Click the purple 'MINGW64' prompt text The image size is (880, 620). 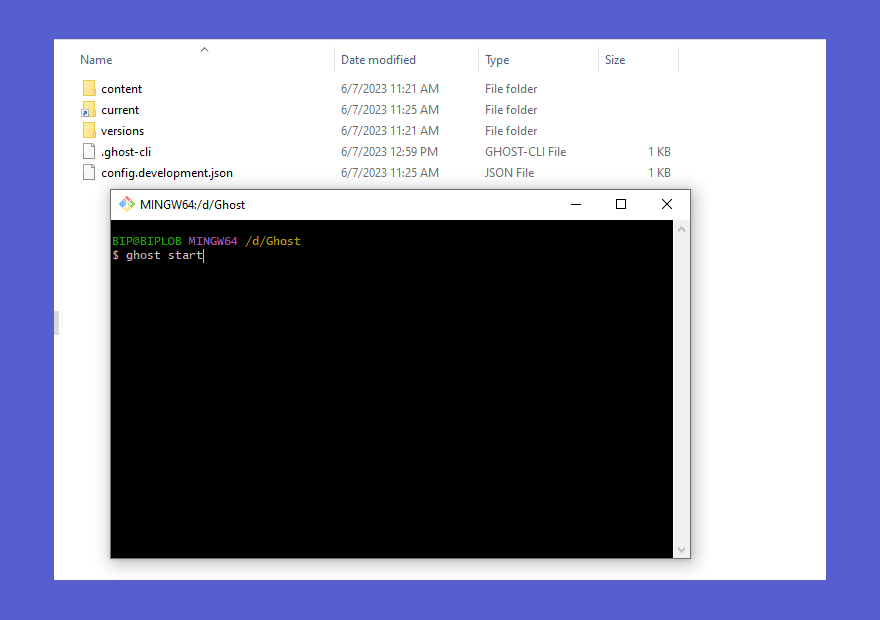(x=213, y=241)
